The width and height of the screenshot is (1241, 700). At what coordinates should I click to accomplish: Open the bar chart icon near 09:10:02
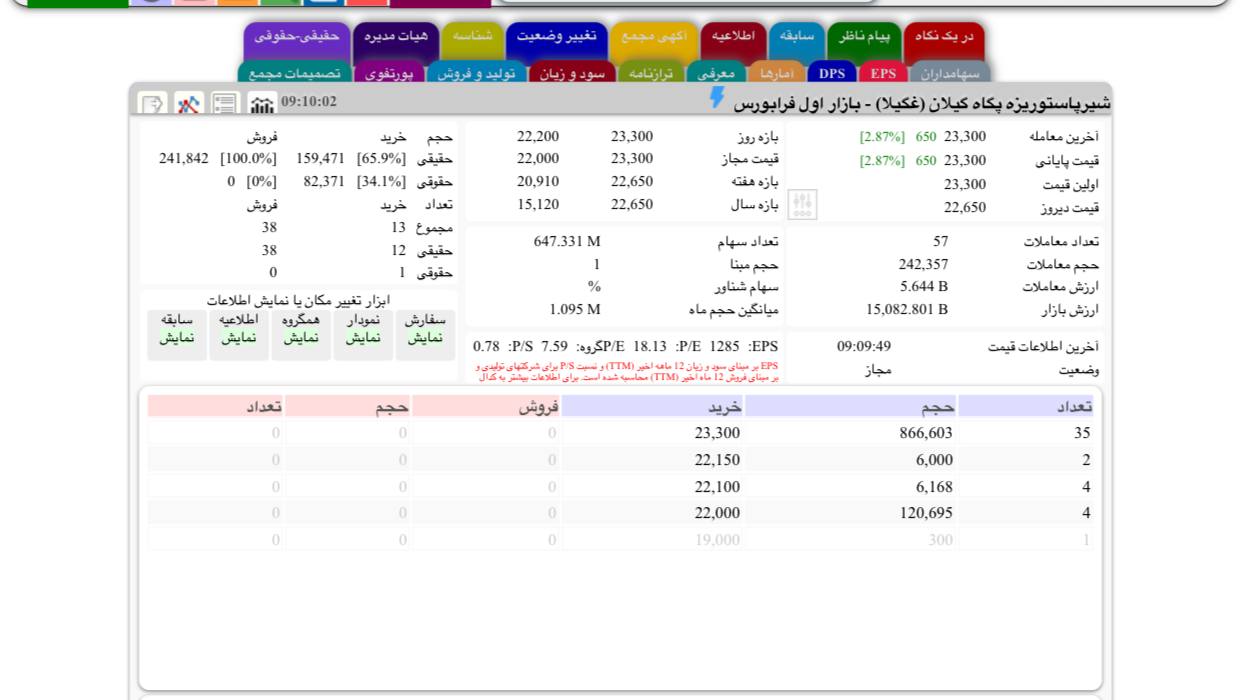(x=262, y=104)
